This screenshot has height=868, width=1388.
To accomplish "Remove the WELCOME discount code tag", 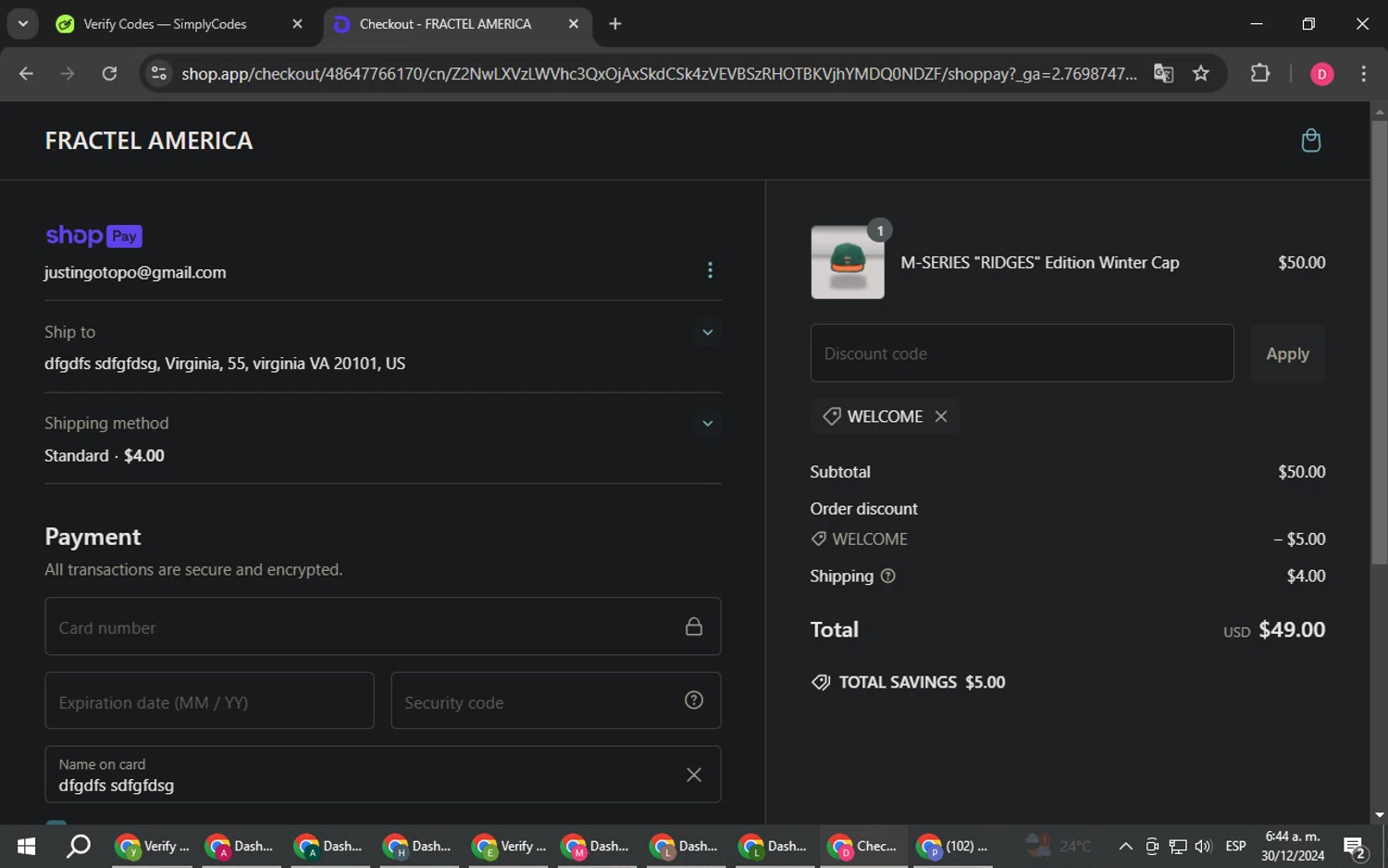I will click(941, 416).
